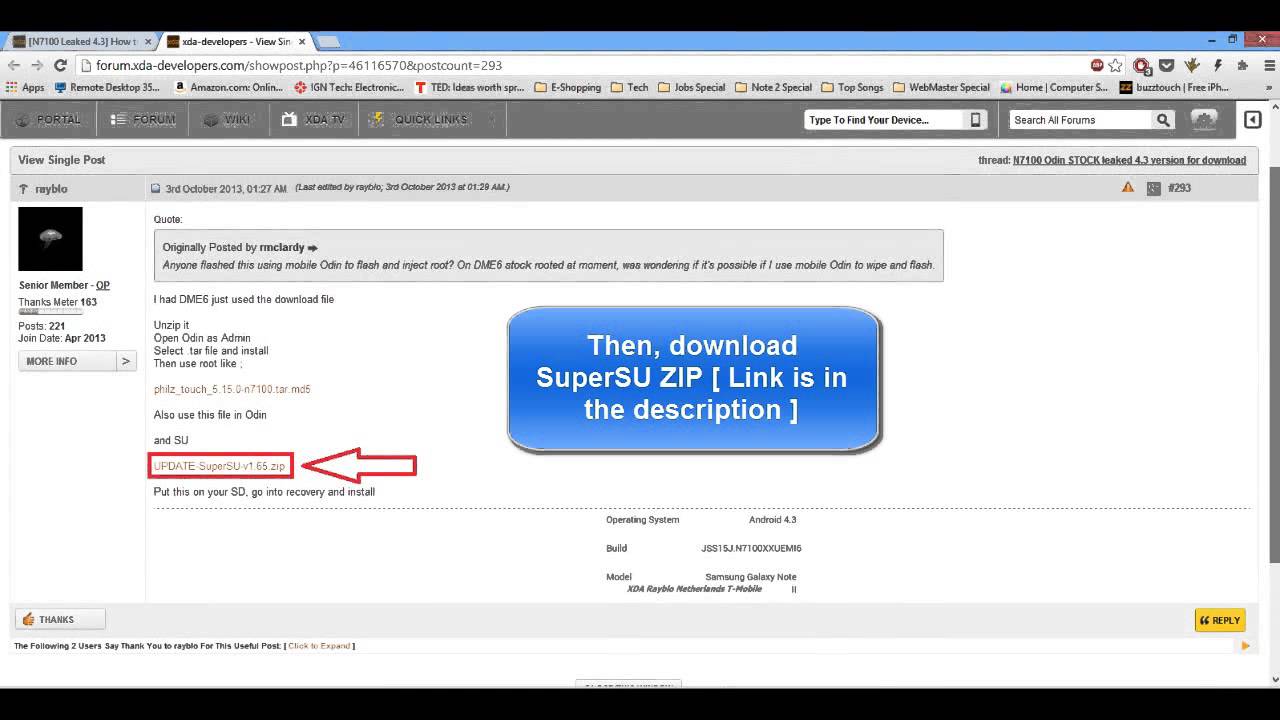Open Remote Desktop bookmark
This screenshot has height=720, width=1280.
107,87
